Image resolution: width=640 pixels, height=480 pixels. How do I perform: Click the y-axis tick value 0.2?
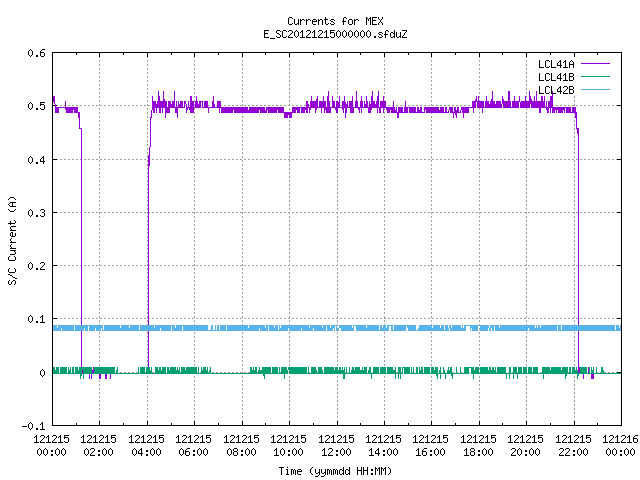tap(36, 266)
